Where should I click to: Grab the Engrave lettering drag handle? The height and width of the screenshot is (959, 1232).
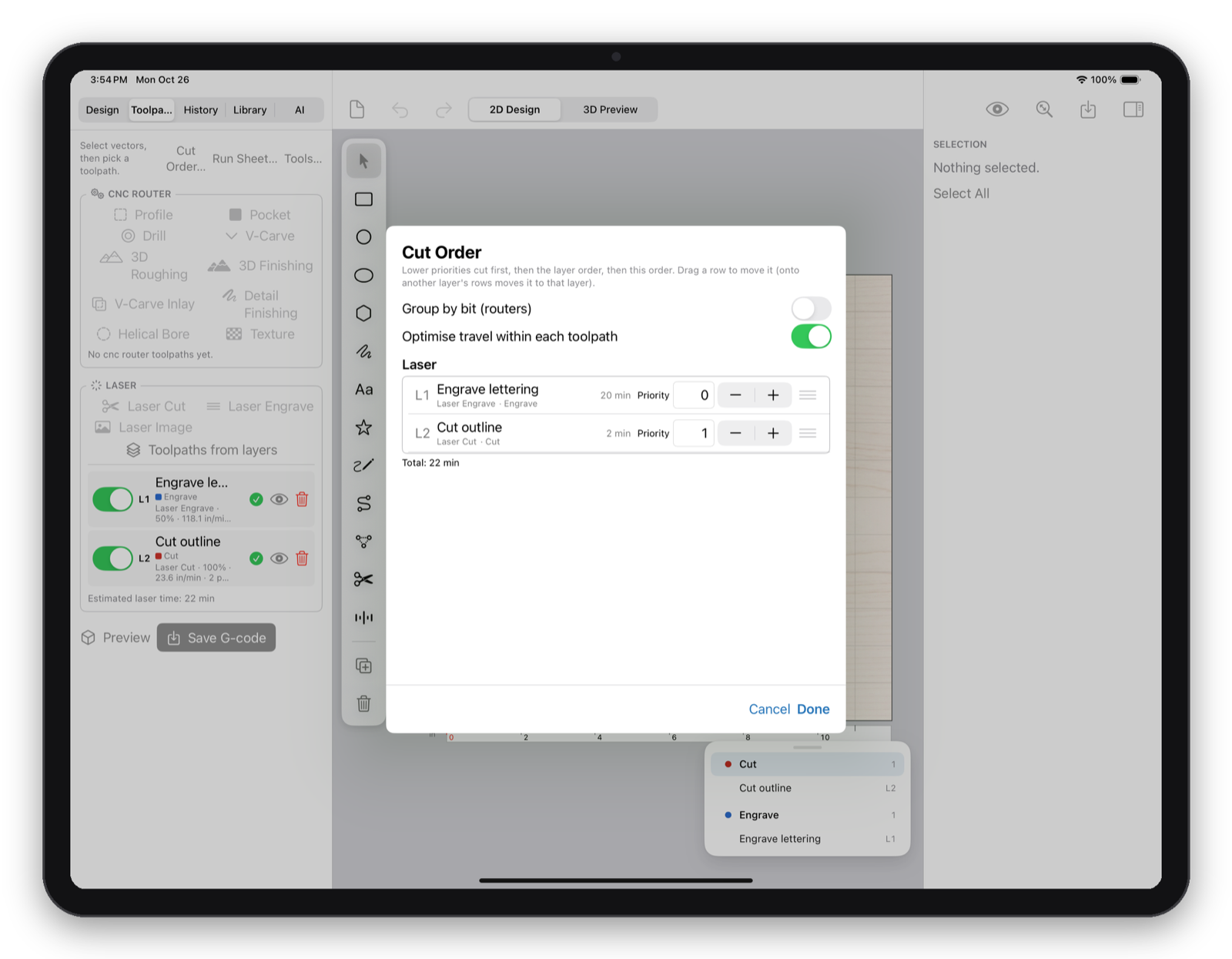click(808, 395)
